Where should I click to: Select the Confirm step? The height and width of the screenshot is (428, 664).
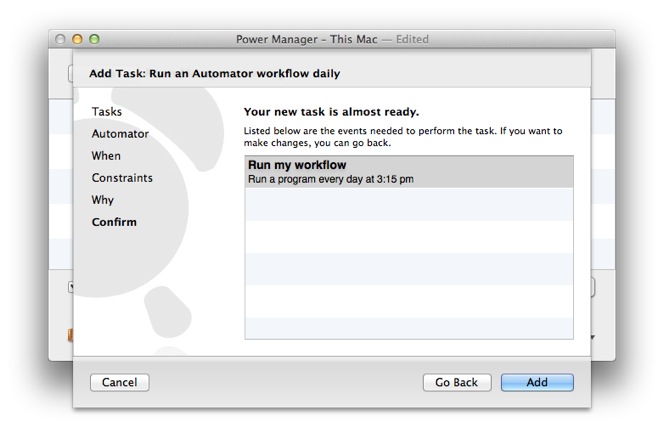tap(114, 222)
